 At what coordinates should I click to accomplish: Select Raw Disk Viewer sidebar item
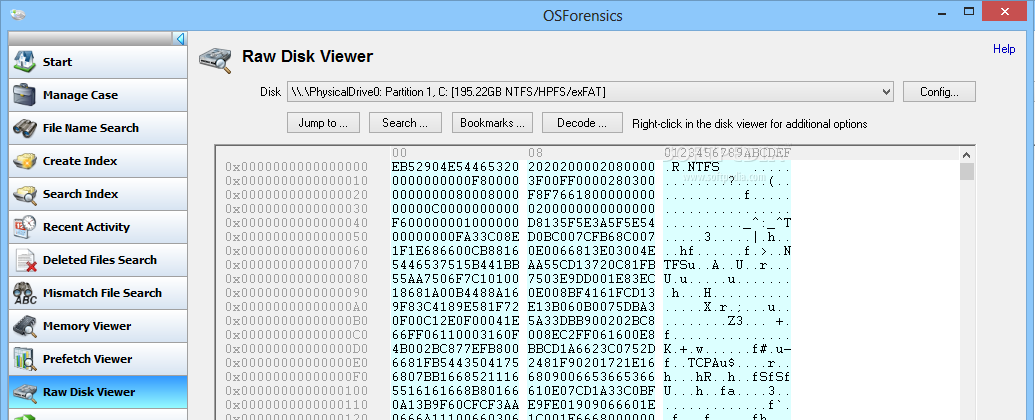click(x=98, y=392)
